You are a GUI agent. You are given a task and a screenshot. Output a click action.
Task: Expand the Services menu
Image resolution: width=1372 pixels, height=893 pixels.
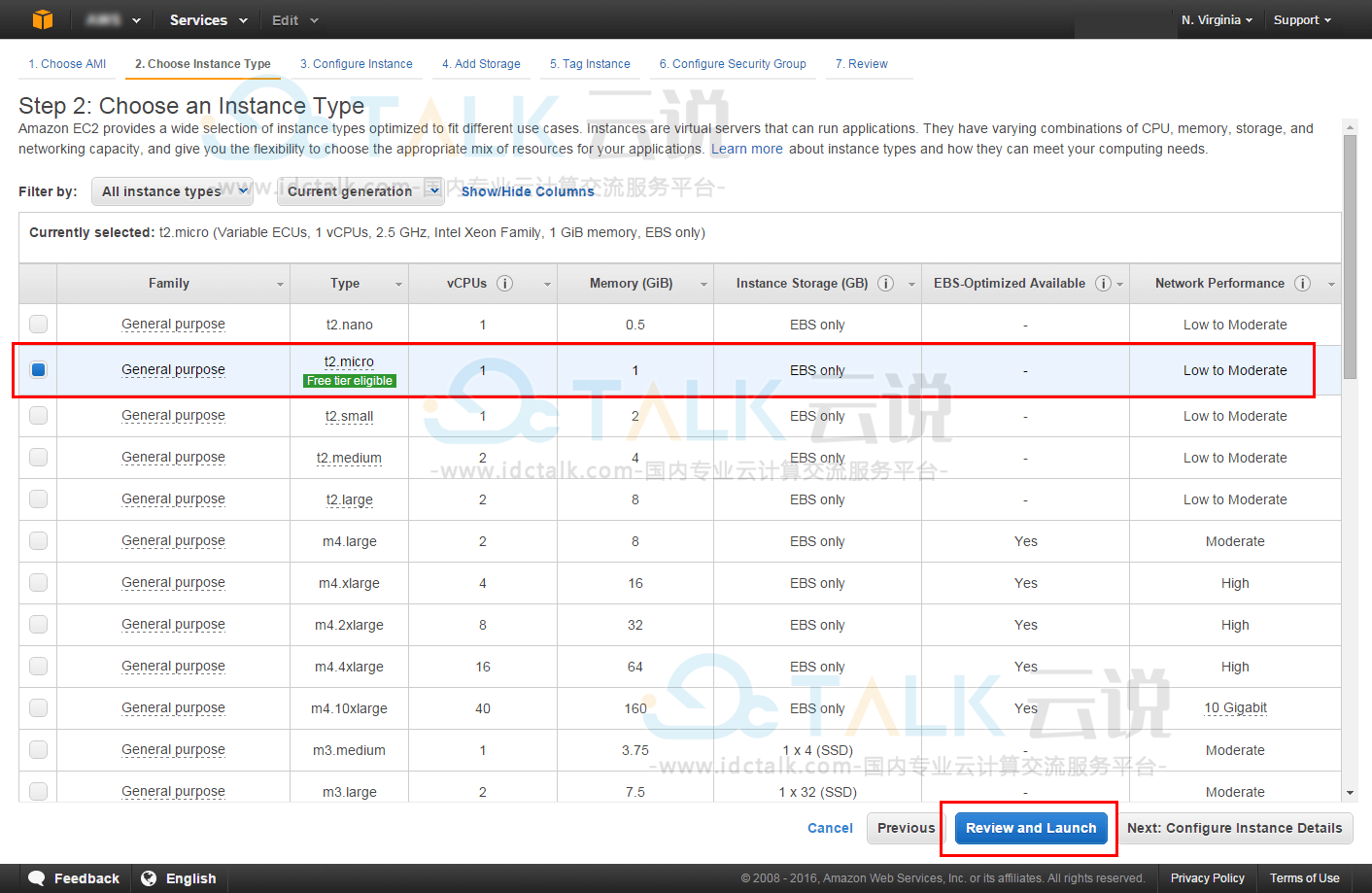[208, 19]
